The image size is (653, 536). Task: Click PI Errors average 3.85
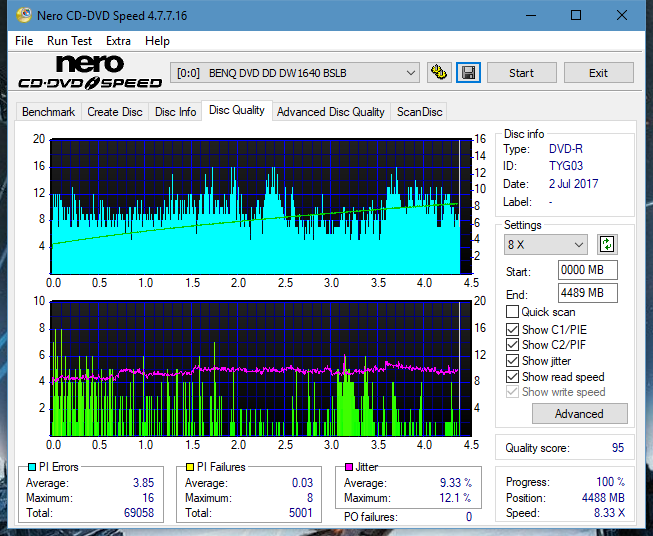click(144, 483)
